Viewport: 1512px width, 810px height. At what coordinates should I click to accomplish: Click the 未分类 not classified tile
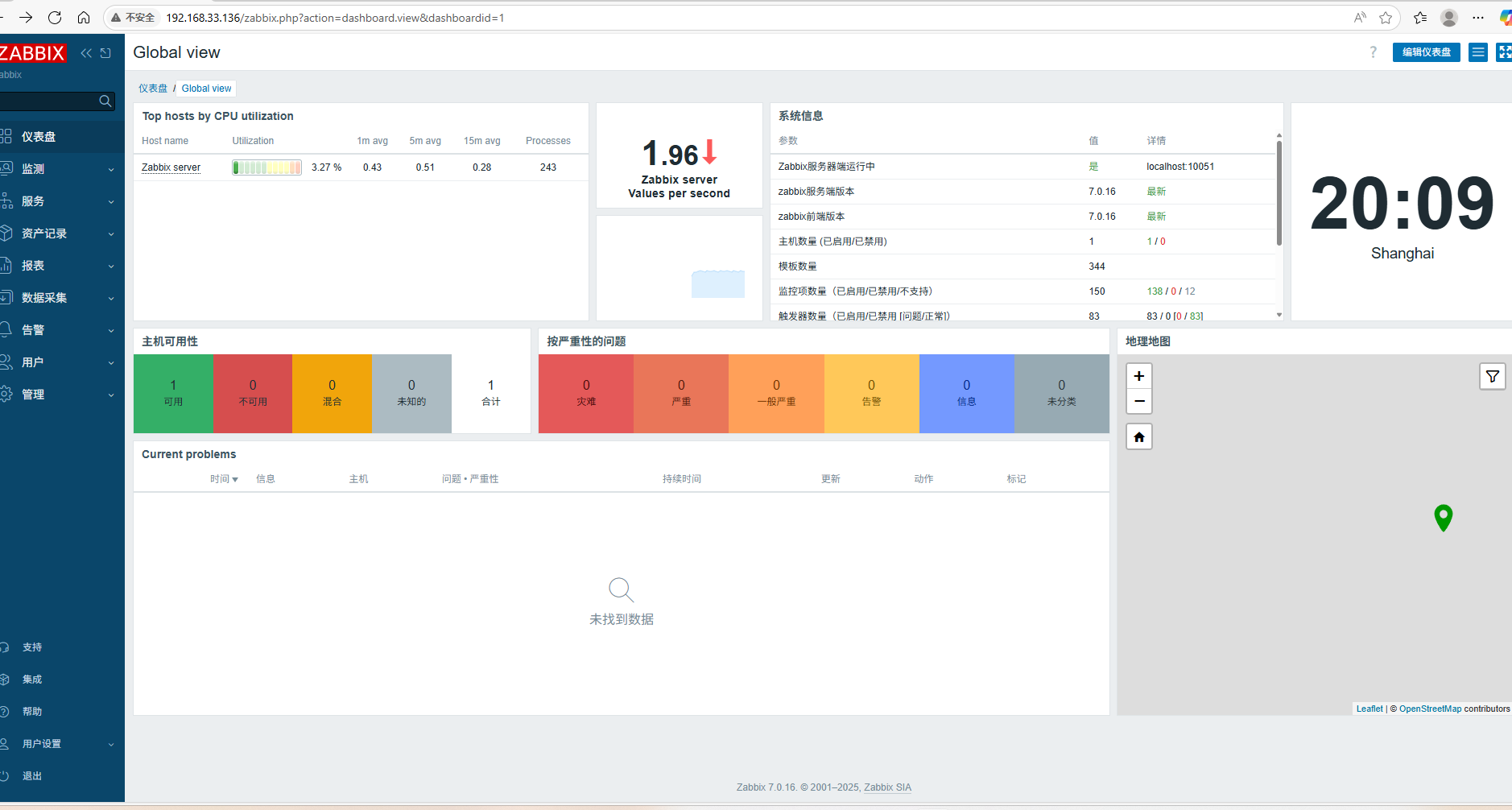1061,394
